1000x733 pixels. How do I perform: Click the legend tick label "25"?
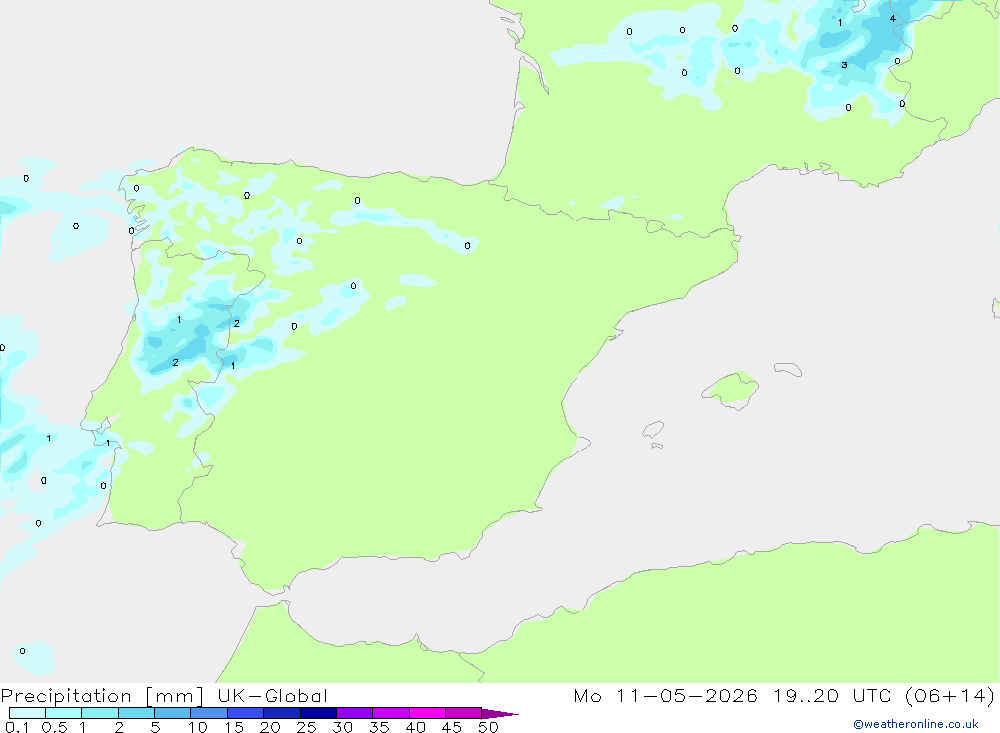(306, 727)
